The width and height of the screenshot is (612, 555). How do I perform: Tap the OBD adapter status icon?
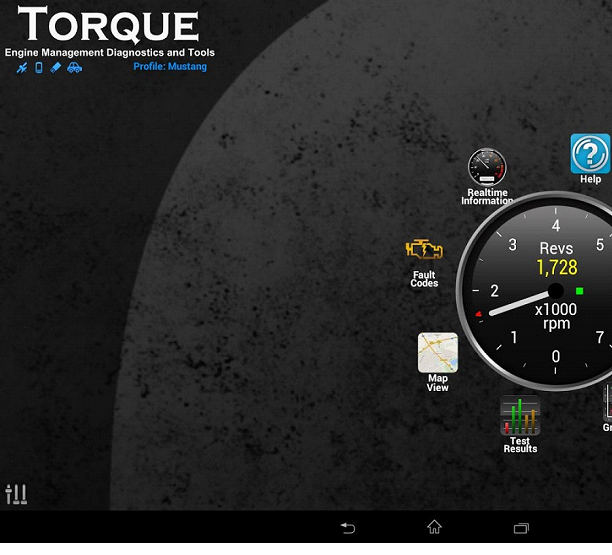[x=55, y=68]
